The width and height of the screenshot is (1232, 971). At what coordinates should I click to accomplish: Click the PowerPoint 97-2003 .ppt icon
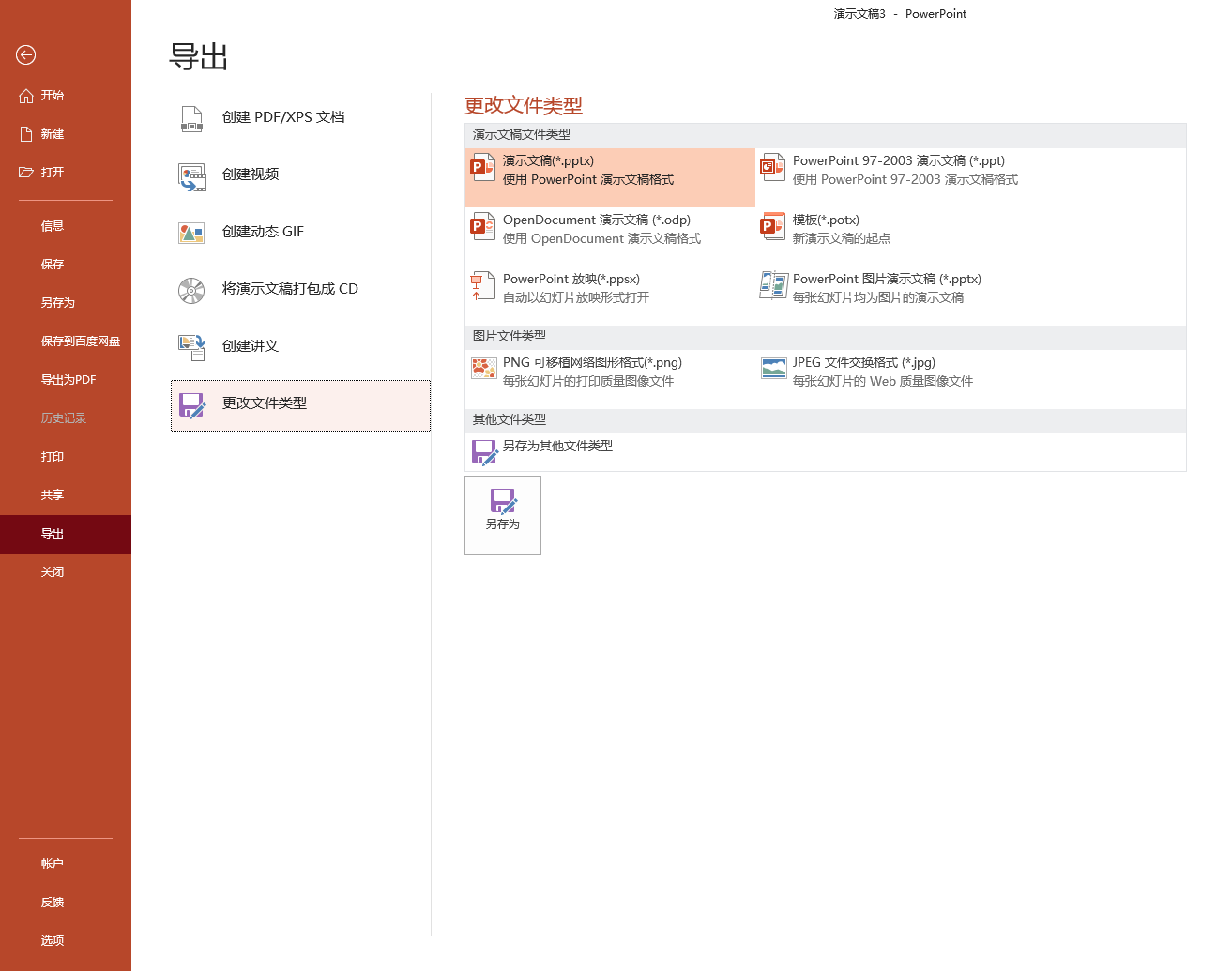pos(773,168)
